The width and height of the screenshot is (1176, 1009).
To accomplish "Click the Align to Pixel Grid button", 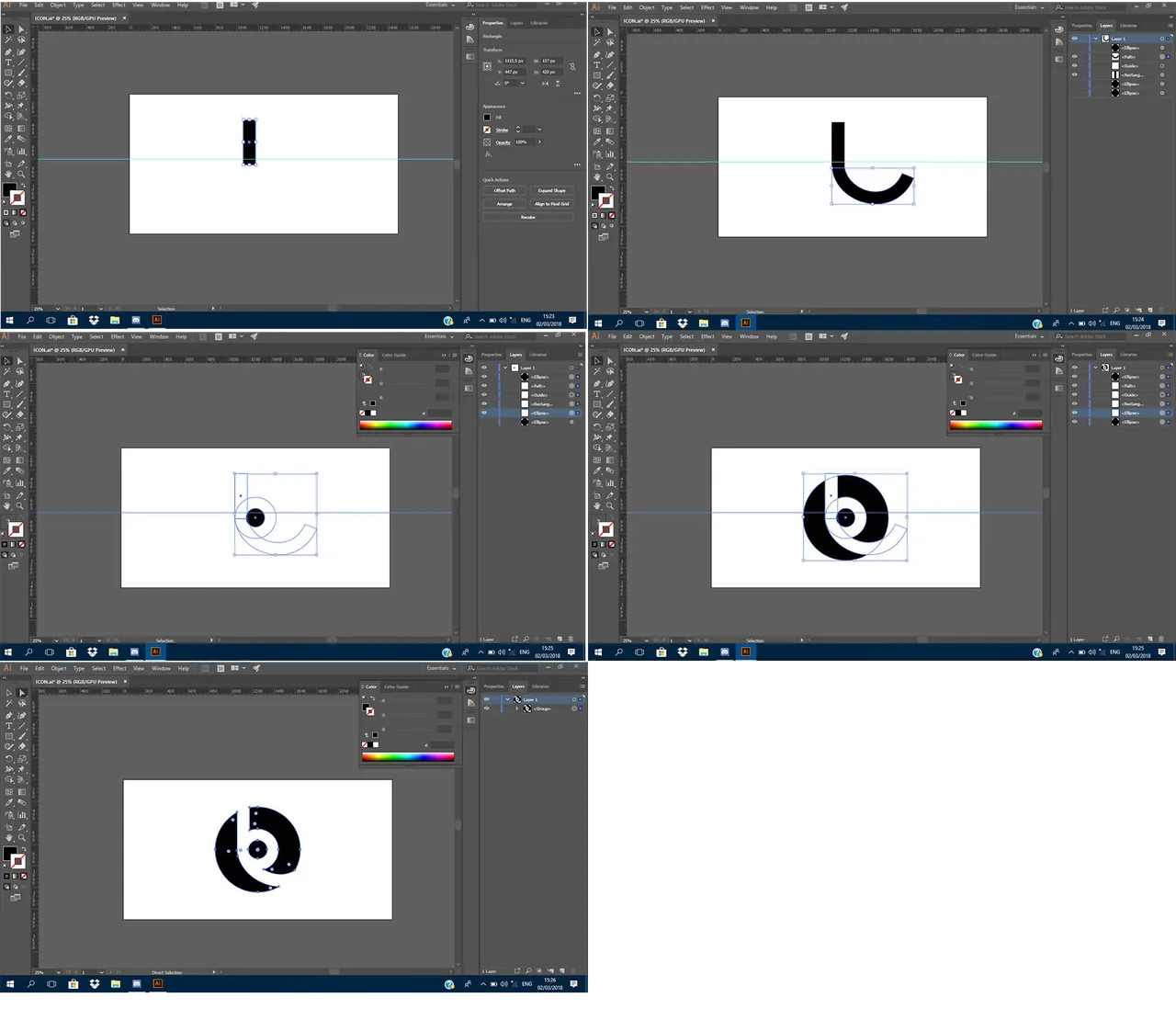I will click(552, 204).
